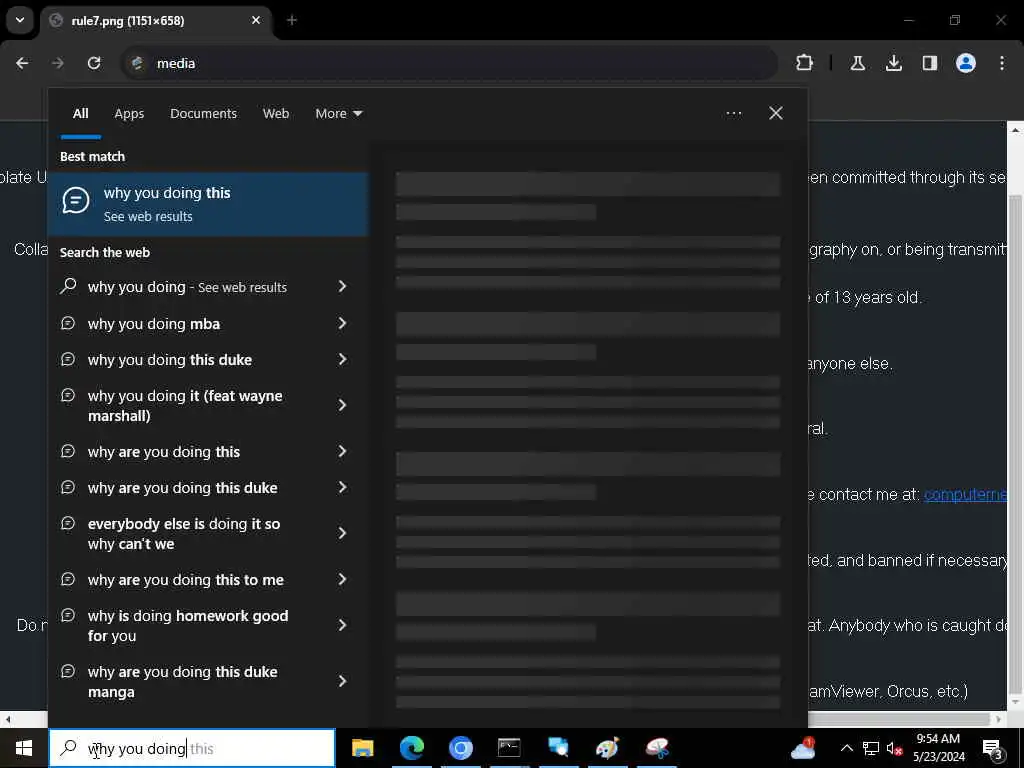Show hidden system tray icons
The height and width of the screenshot is (768, 1024).
(x=846, y=748)
